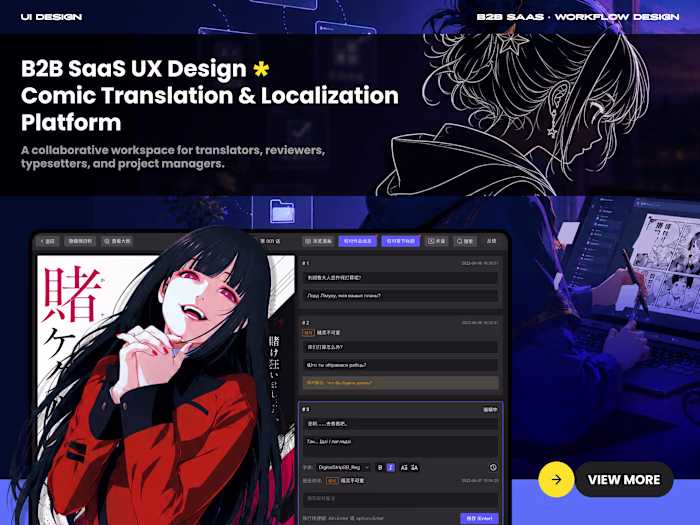This screenshot has width=700, height=525.
Task: Click the timestamp of entry #1
Action: [480, 263]
